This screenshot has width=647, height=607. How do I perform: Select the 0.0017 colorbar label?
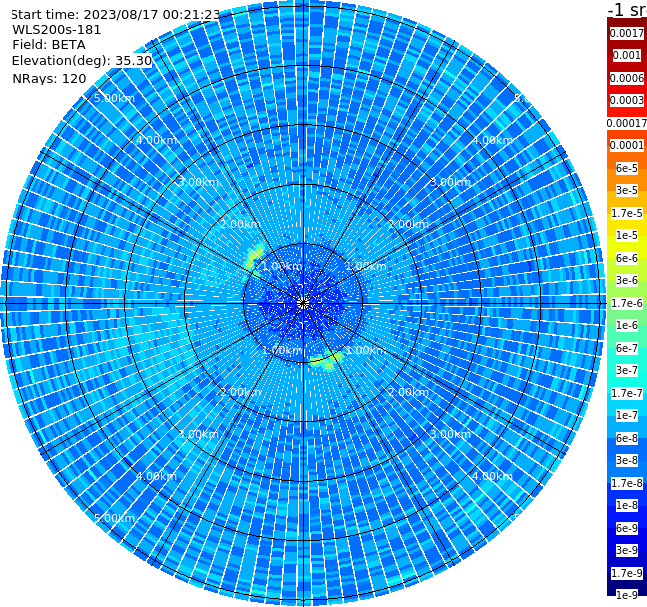[627, 33]
